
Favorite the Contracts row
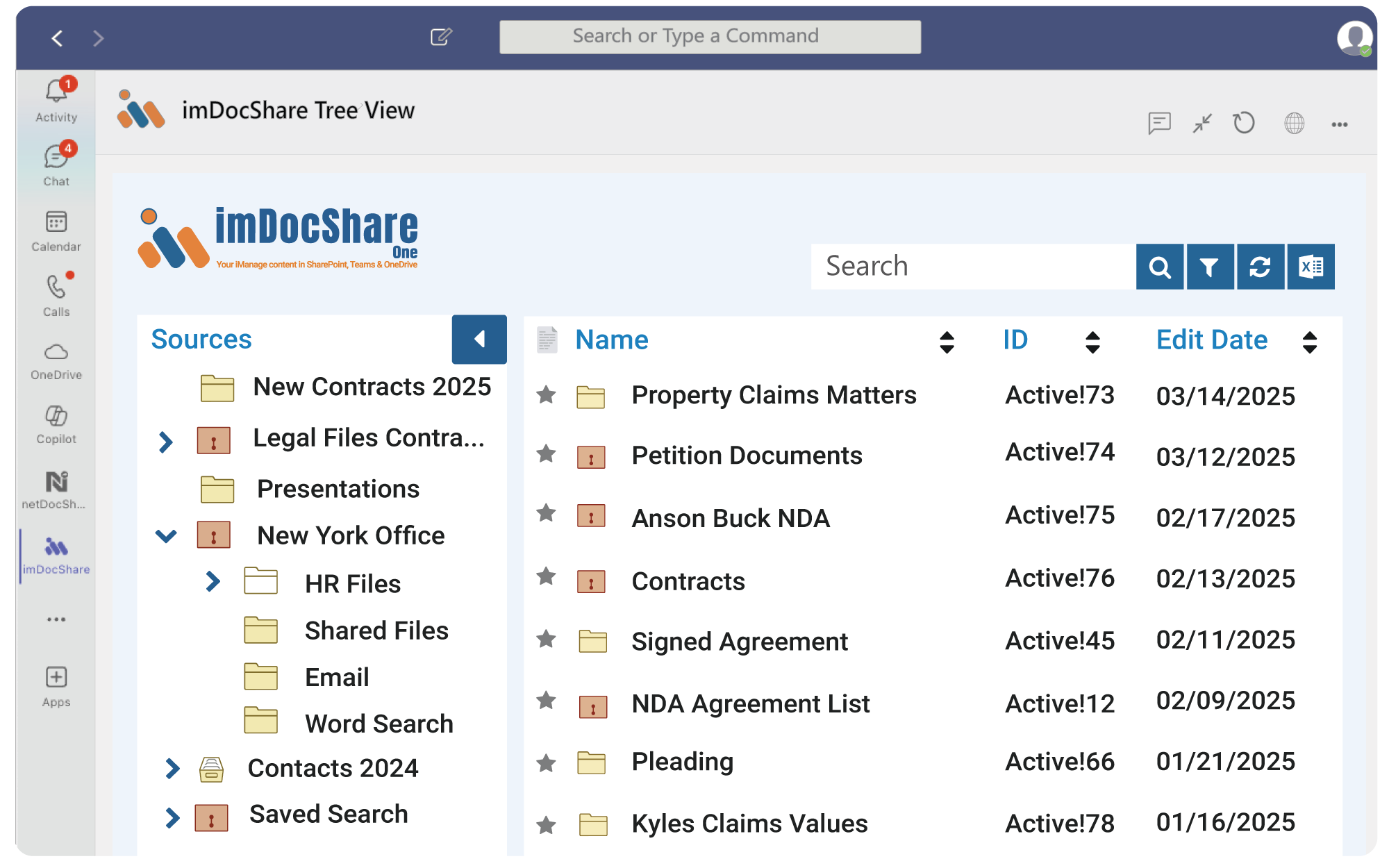(547, 576)
